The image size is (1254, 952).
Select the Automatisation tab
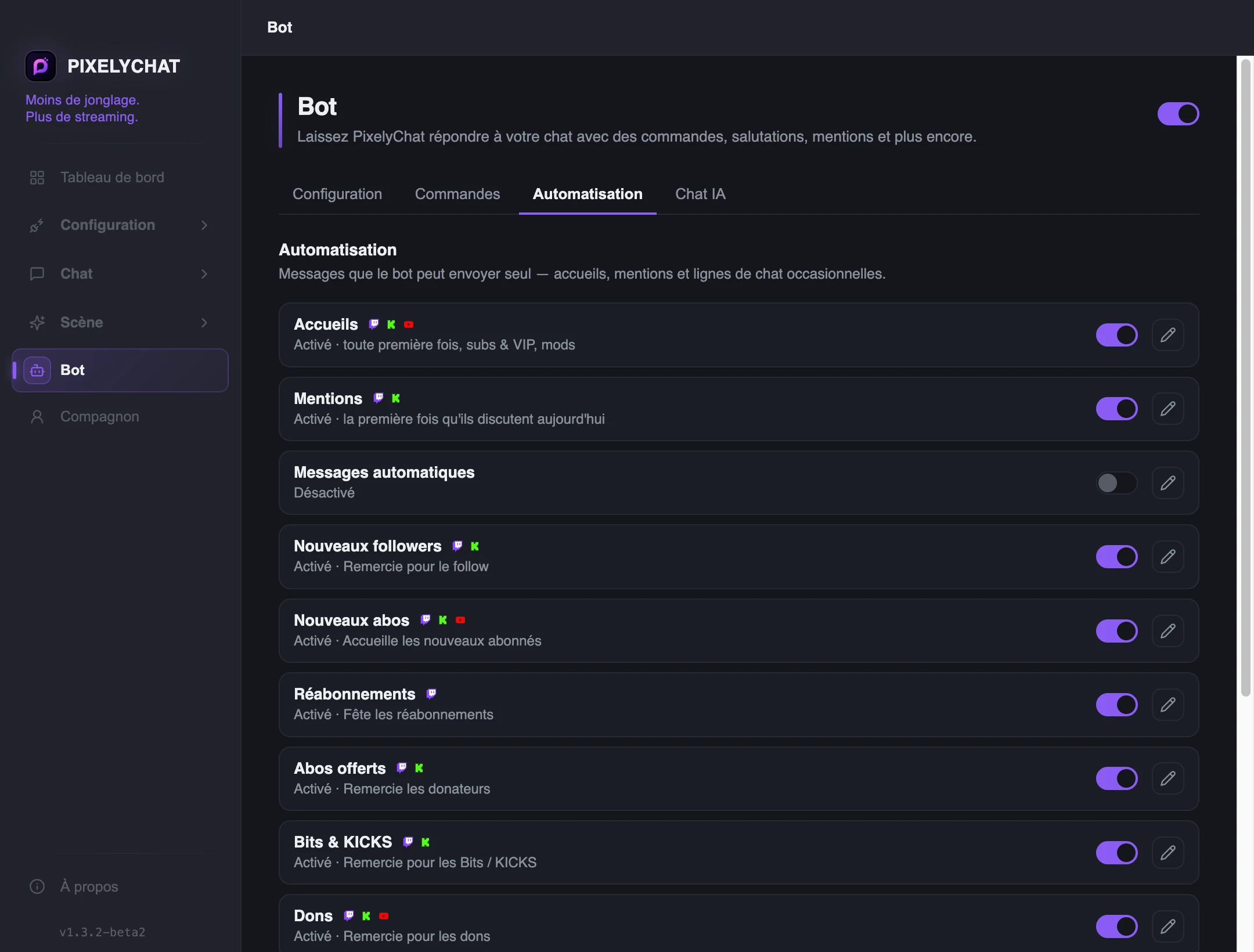[x=588, y=194]
